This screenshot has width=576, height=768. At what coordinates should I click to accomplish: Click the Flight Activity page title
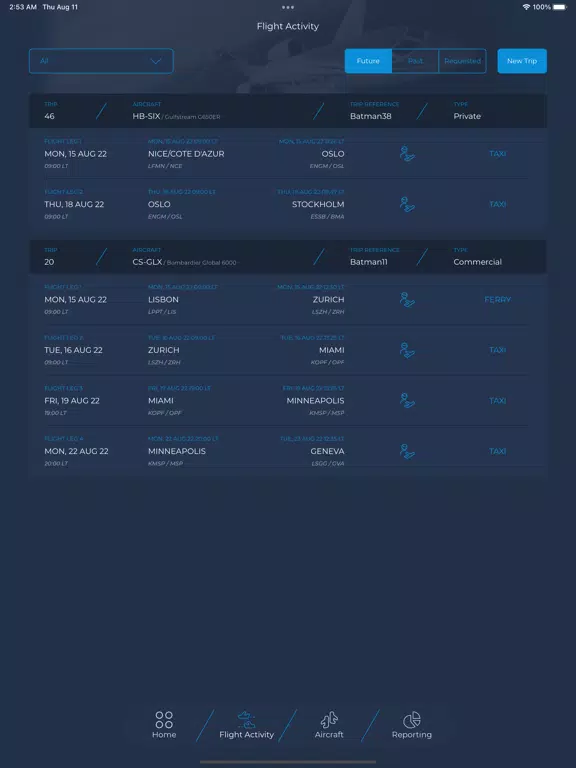coord(288,26)
